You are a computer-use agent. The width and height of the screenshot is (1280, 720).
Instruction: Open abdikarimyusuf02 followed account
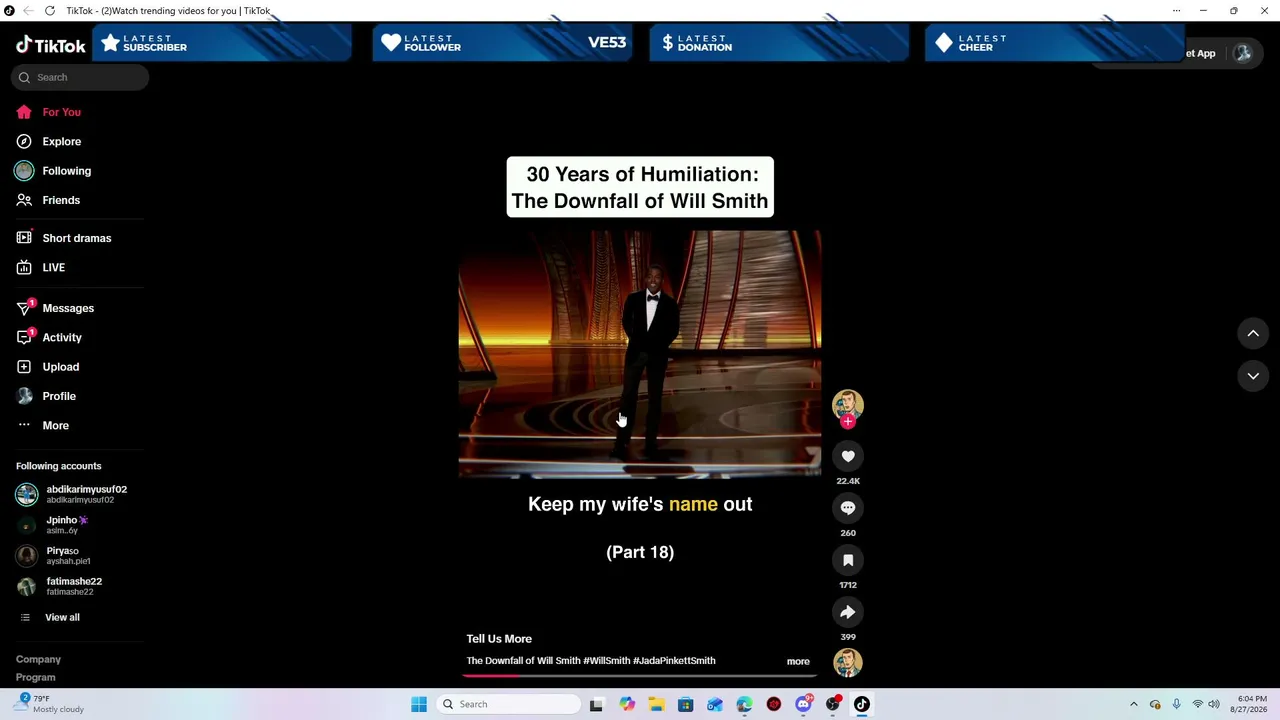(72, 494)
